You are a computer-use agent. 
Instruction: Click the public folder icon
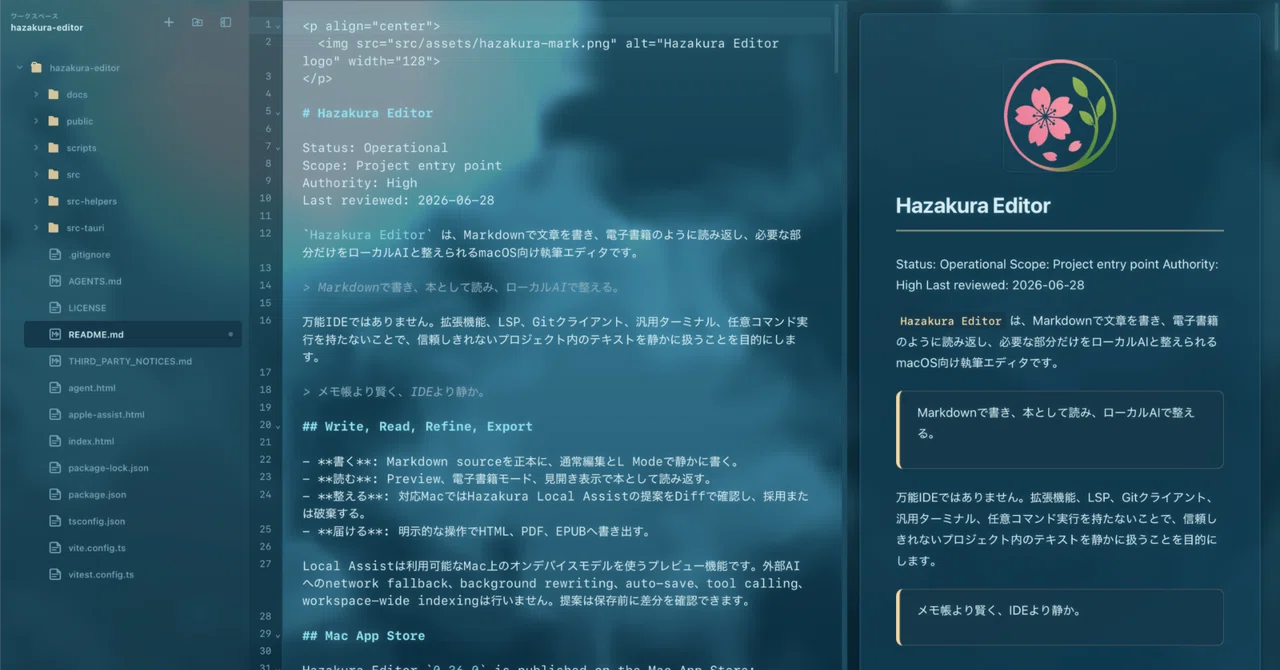pyautogui.click(x=53, y=121)
